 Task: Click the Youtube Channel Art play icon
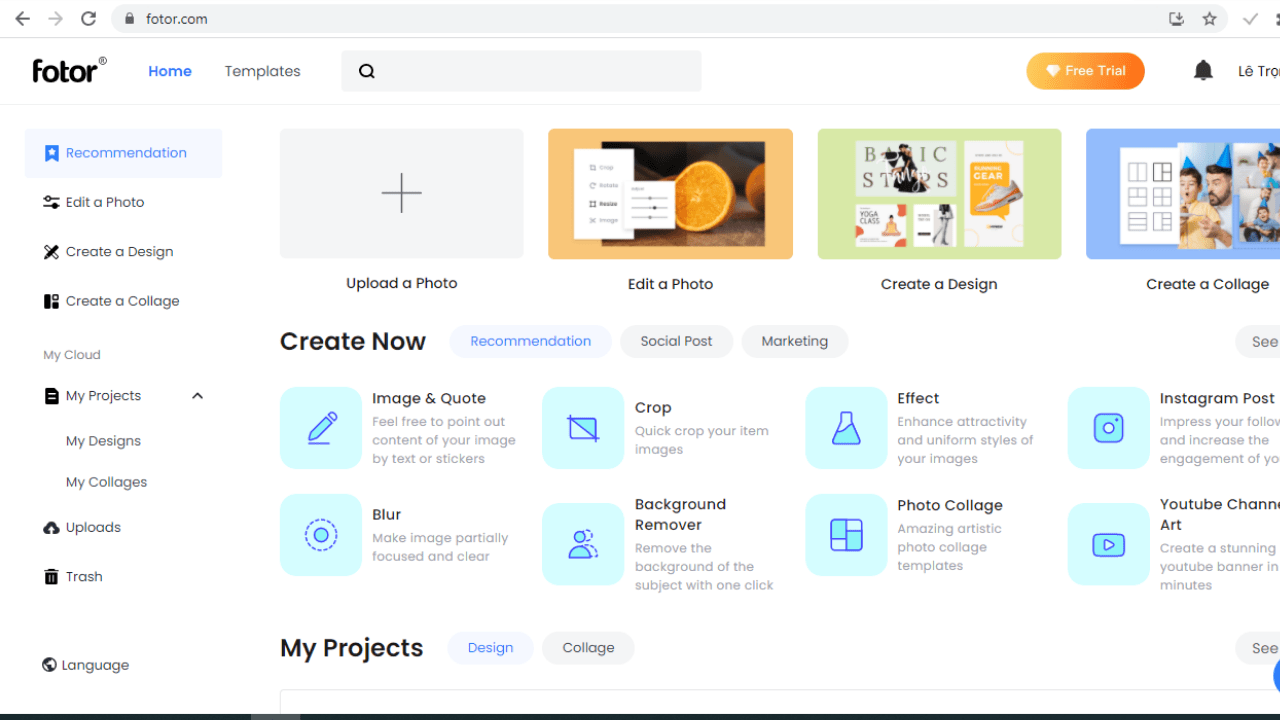pyautogui.click(x=1109, y=544)
